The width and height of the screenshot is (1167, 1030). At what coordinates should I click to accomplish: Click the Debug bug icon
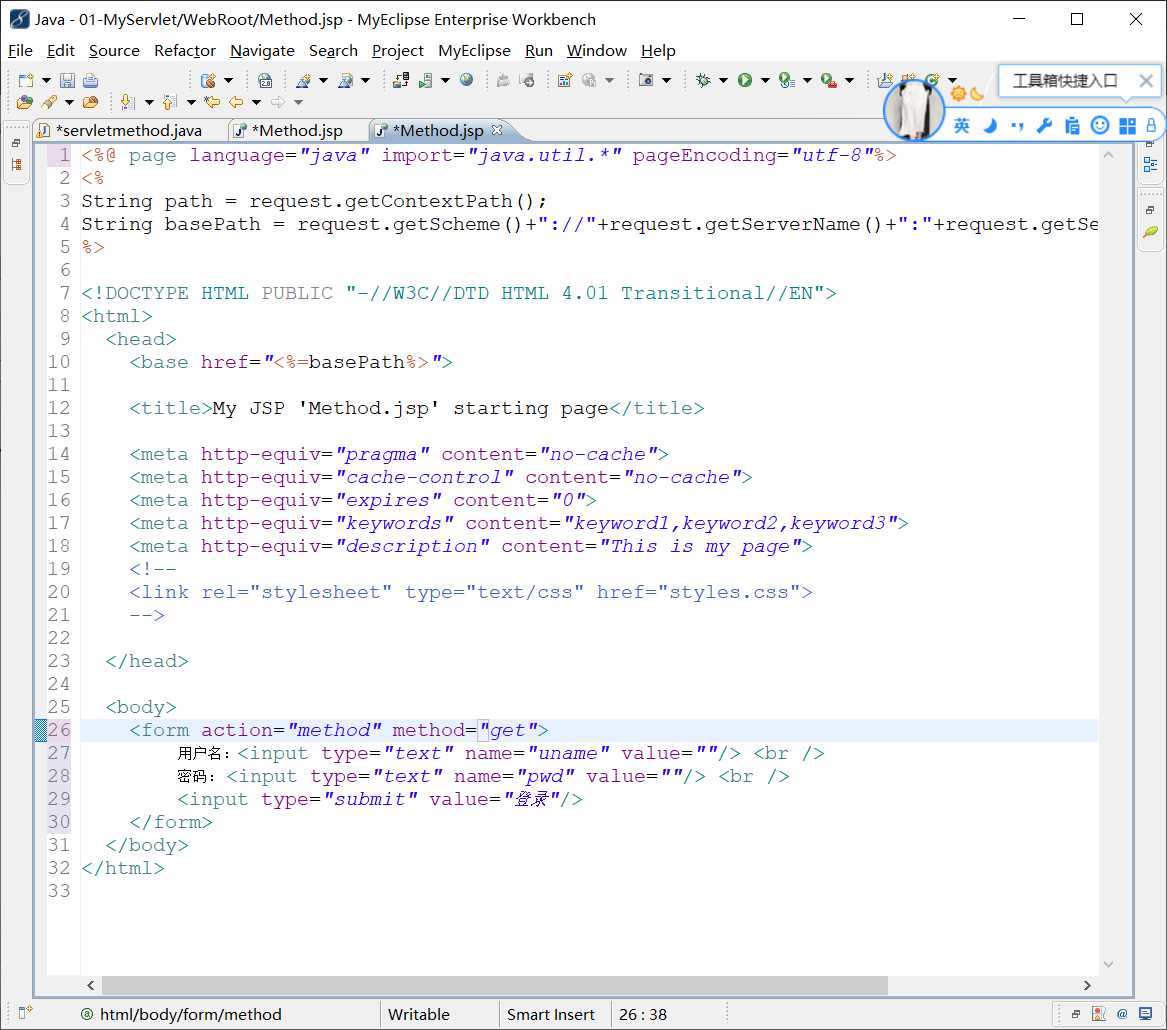click(703, 80)
